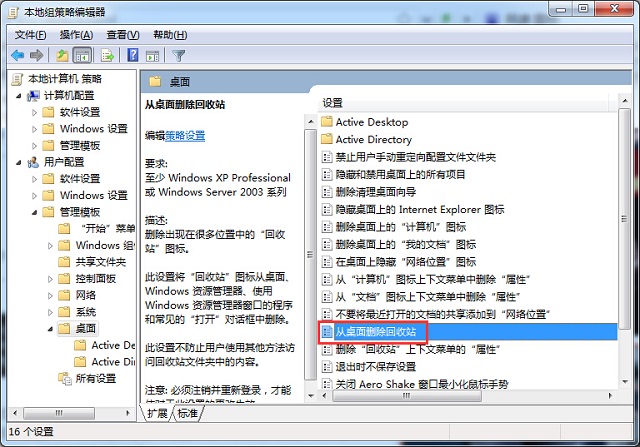Click the Filter funnel toolbar icon
The height and width of the screenshot is (447, 640).
tap(179, 56)
